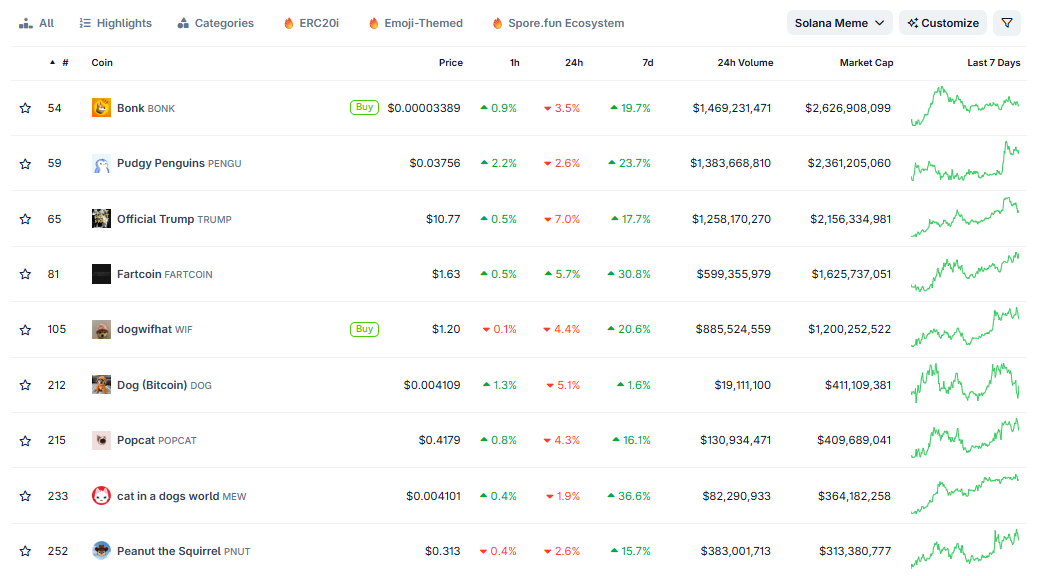1056x576 pixels.
Task: Click the 36.6% seven-day change
Action: point(629,497)
